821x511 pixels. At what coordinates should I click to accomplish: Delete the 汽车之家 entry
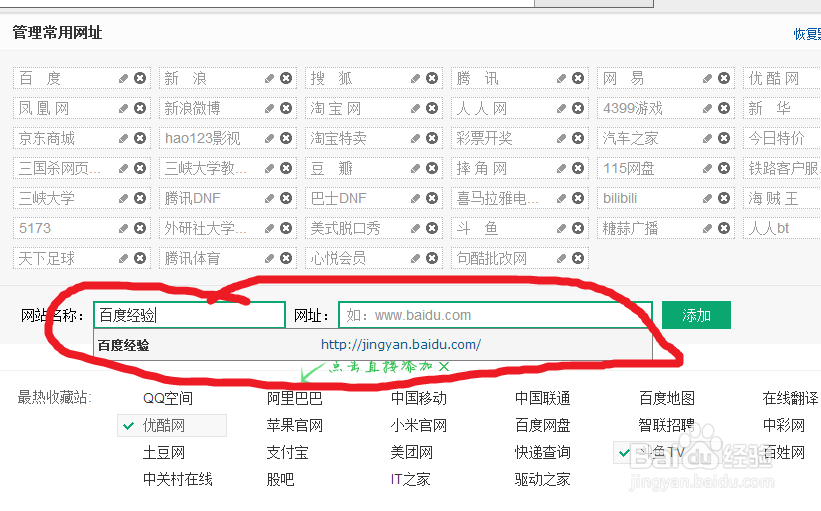724,138
